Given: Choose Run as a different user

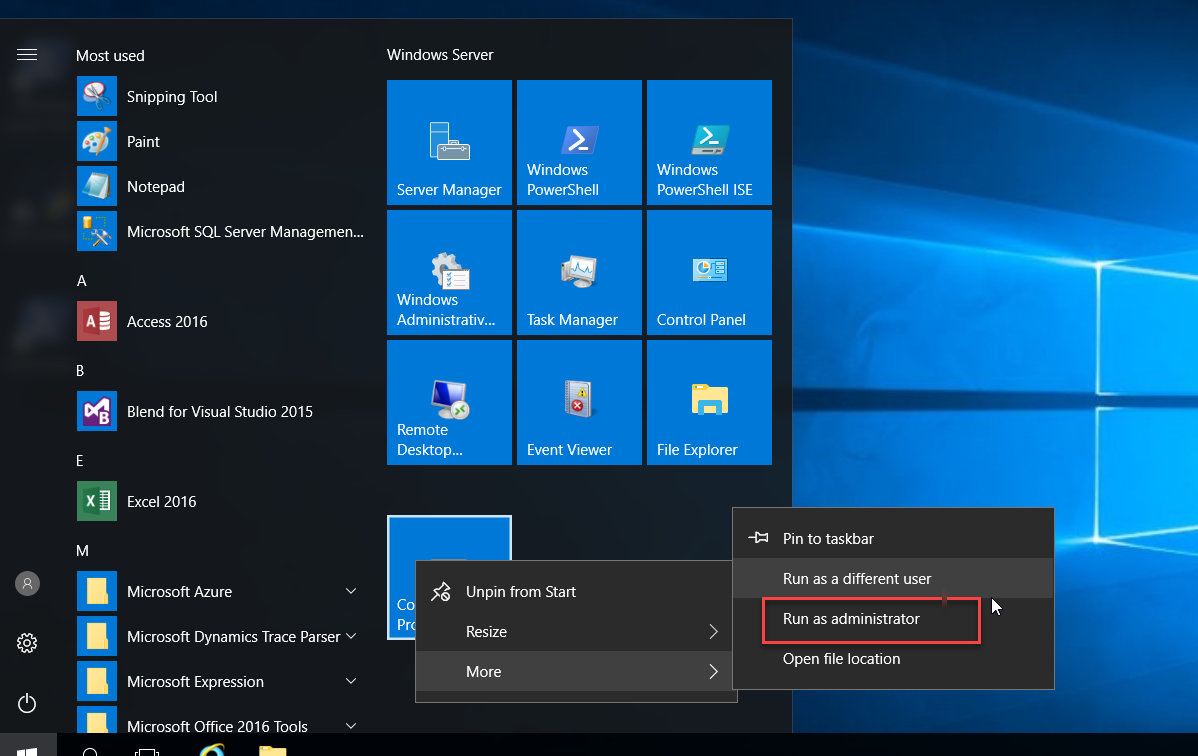Looking at the screenshot, I should 893,579.
